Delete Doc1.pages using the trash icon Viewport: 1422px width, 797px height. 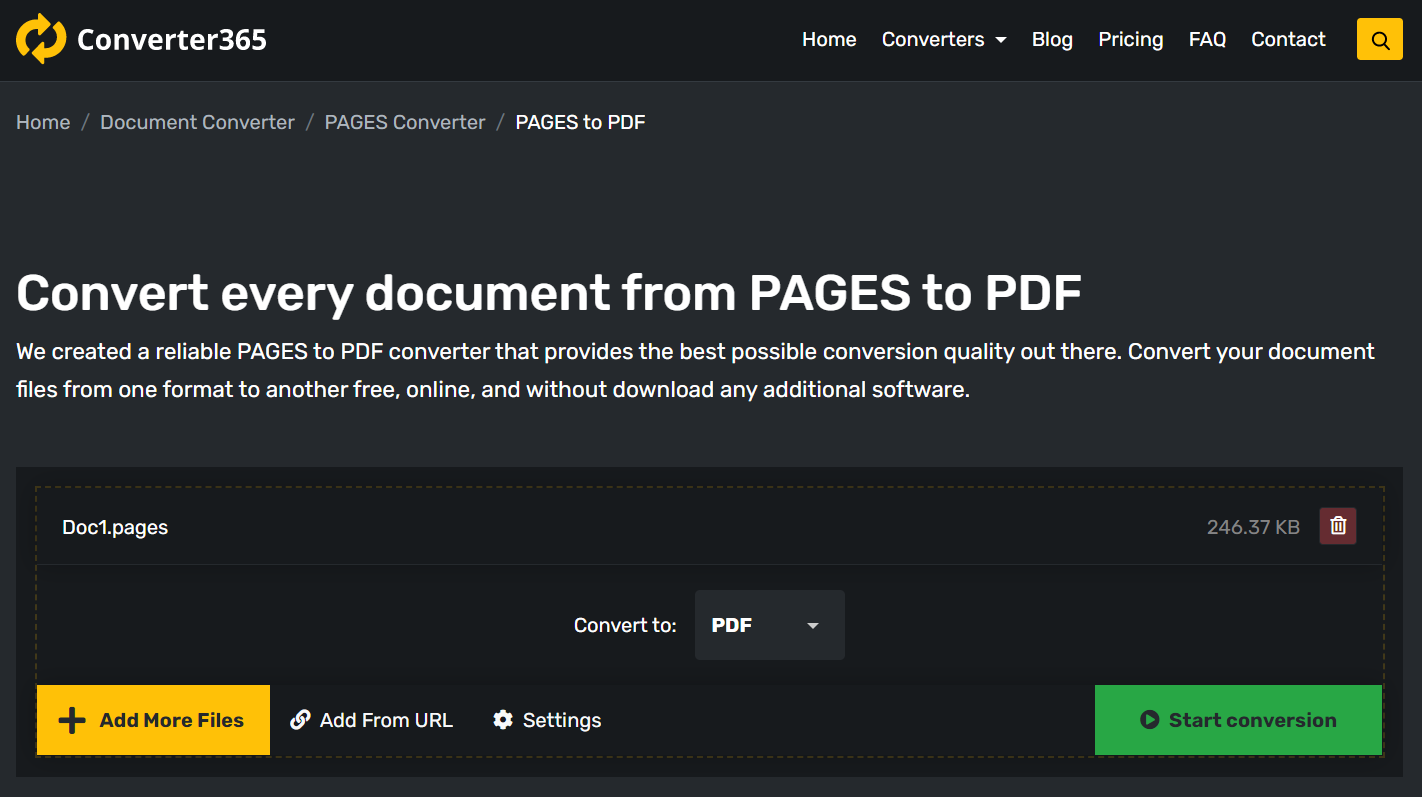1337,525
